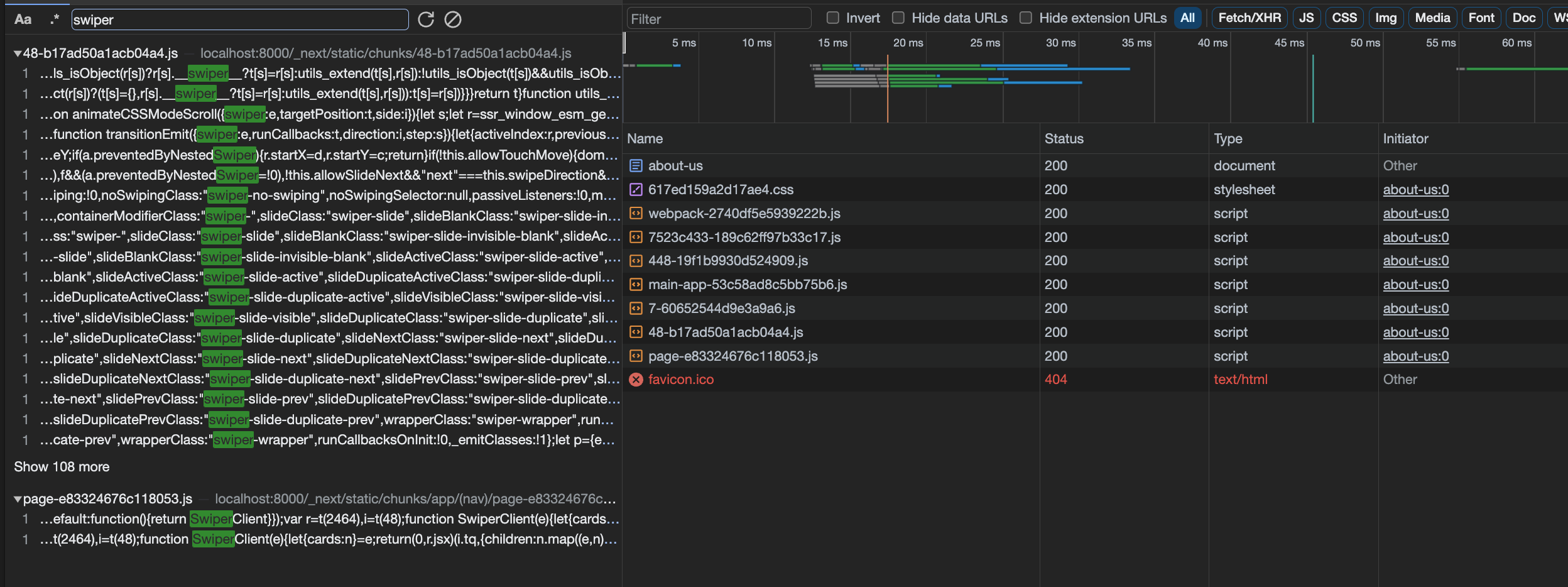Switch to the JS filter tab
This screenshot has height=587, width=1568.
click(1307, 17)
